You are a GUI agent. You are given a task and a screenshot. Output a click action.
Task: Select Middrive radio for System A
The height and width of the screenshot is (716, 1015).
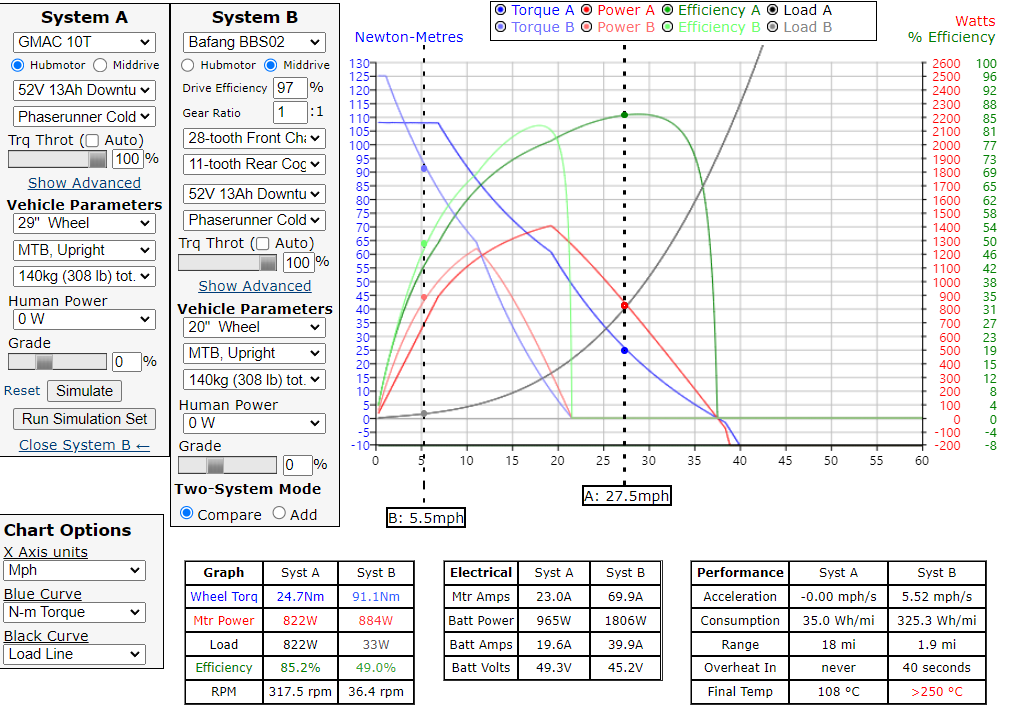point(100,65)
